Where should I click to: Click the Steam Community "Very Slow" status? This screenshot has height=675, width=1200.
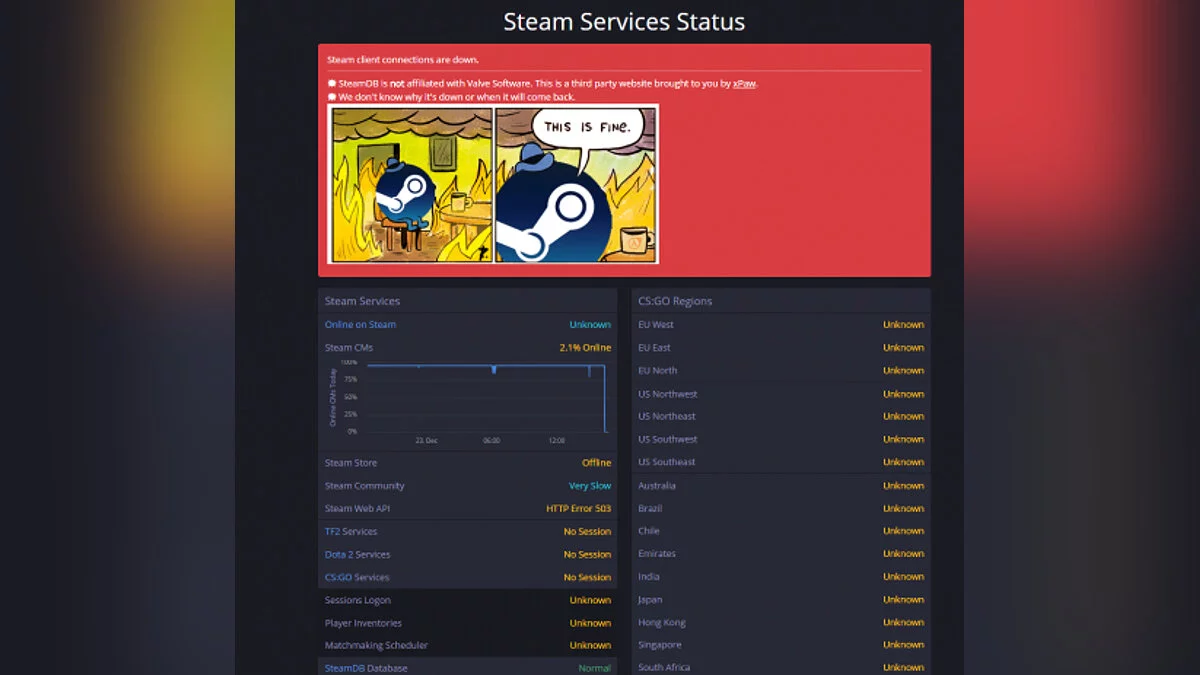(x=590, y=486)
